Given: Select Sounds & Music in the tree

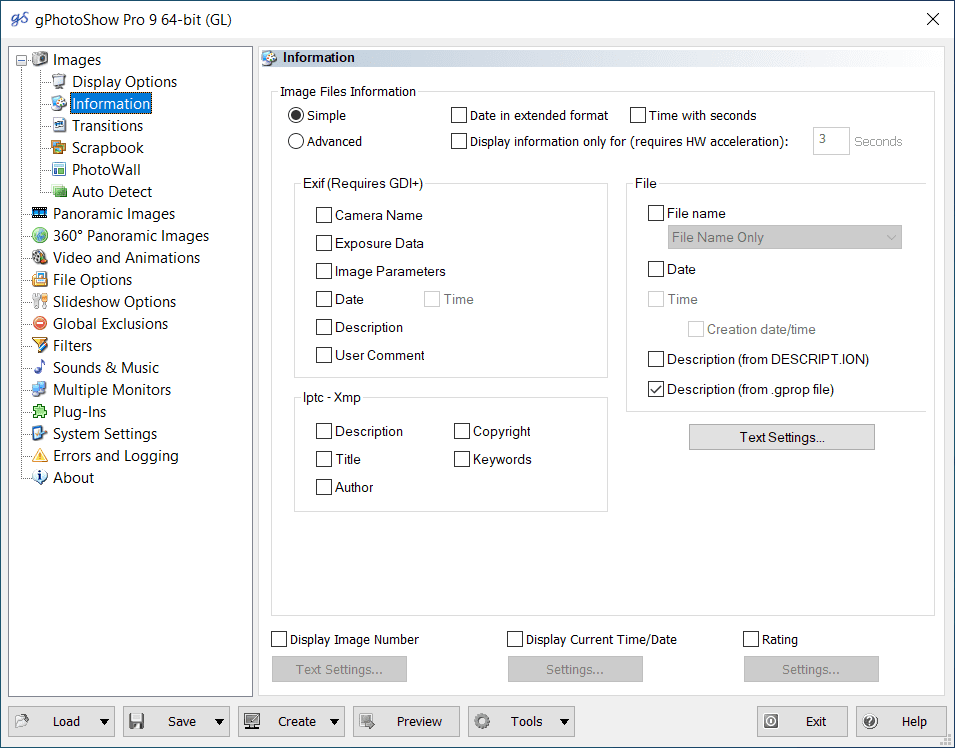Looking at the screenshot, I should (105, 367).
